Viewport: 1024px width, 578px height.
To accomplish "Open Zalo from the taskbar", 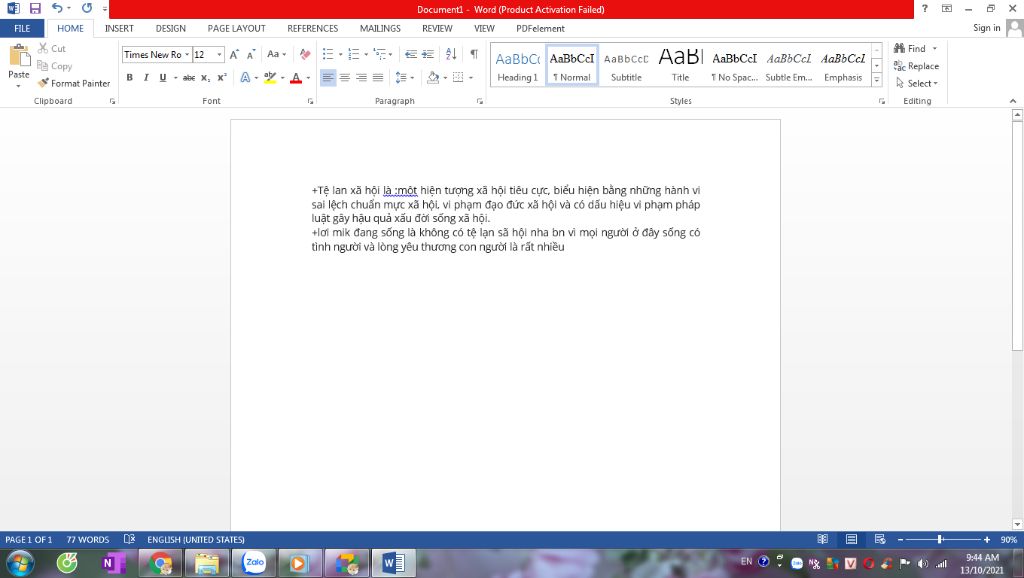I will pos(254,563).
